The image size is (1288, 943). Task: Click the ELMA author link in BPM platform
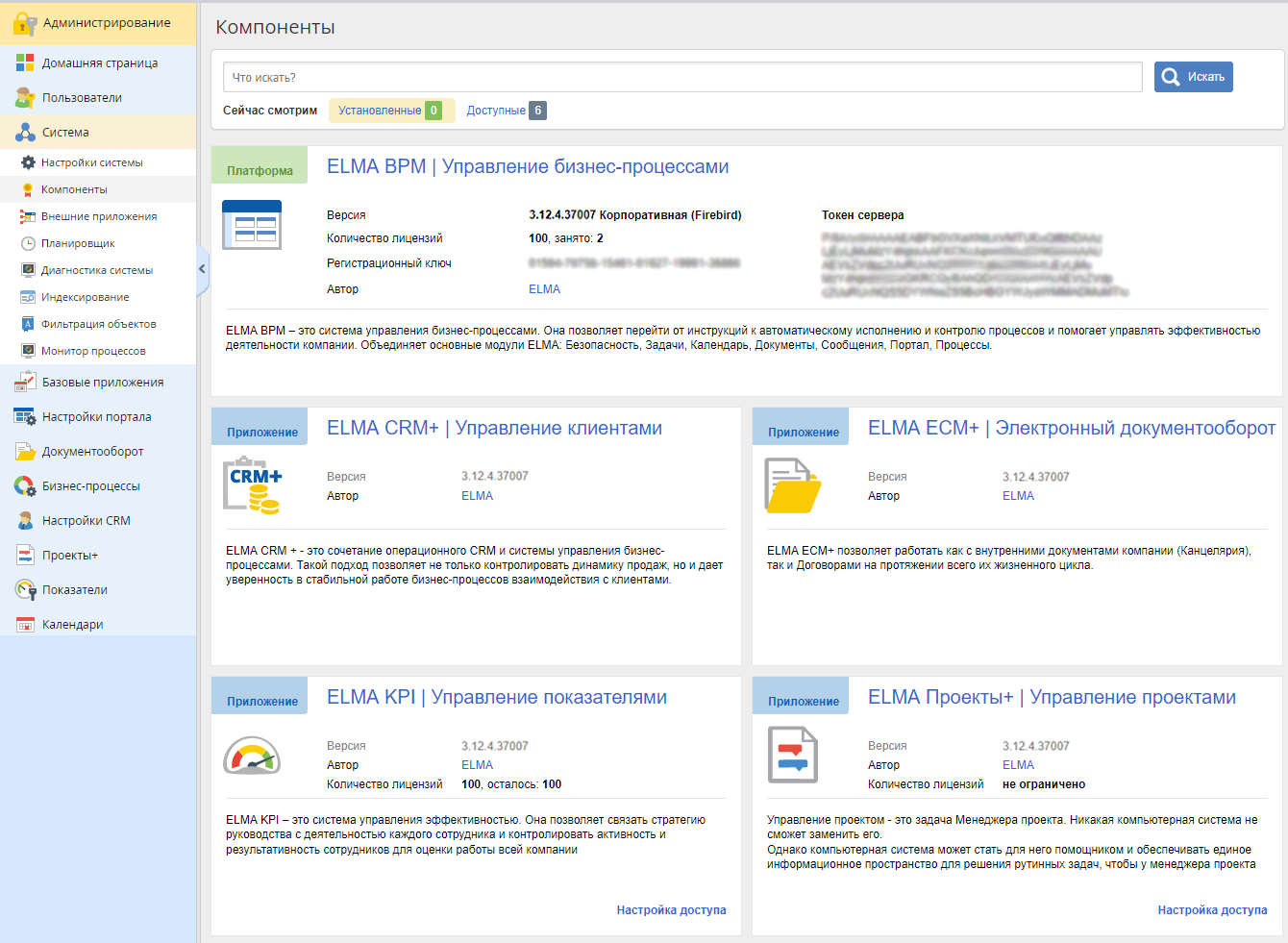pyautogui.click(x=544, y=289)
